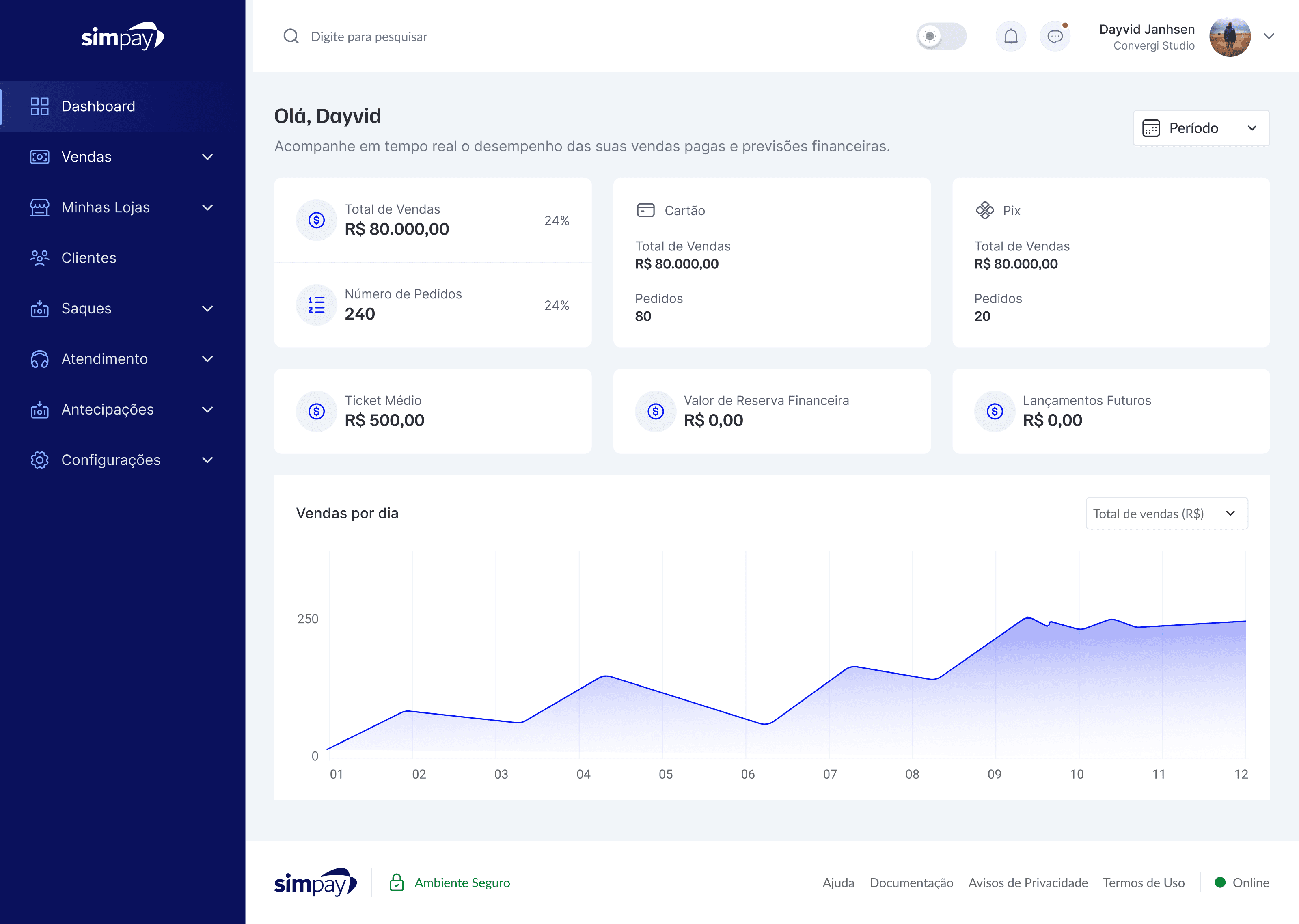
Task: Click the 240 orders value
Action: pyautogui.click(x=360, y=313)
